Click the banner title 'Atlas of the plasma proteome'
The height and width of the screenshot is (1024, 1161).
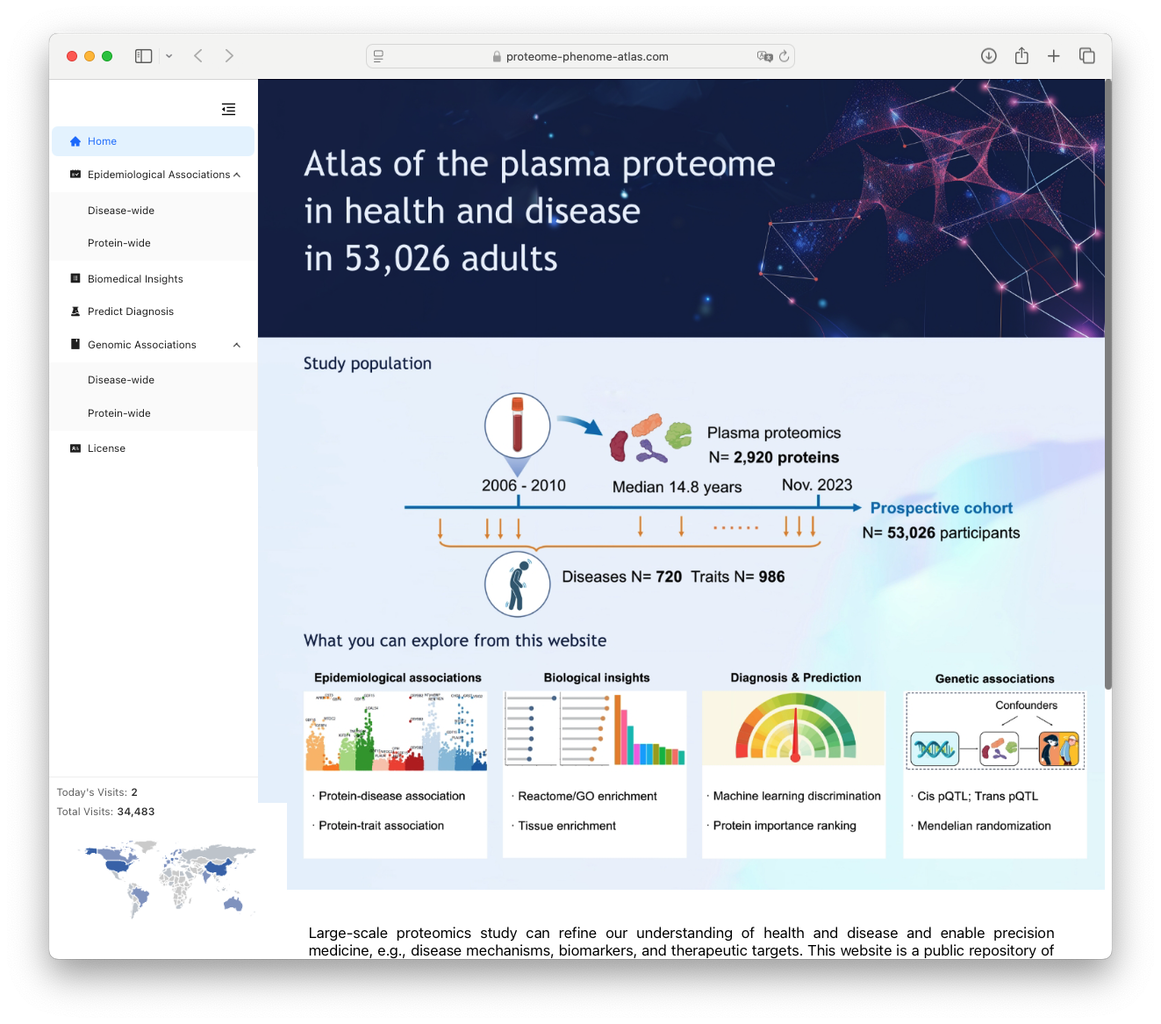(539, 164)
